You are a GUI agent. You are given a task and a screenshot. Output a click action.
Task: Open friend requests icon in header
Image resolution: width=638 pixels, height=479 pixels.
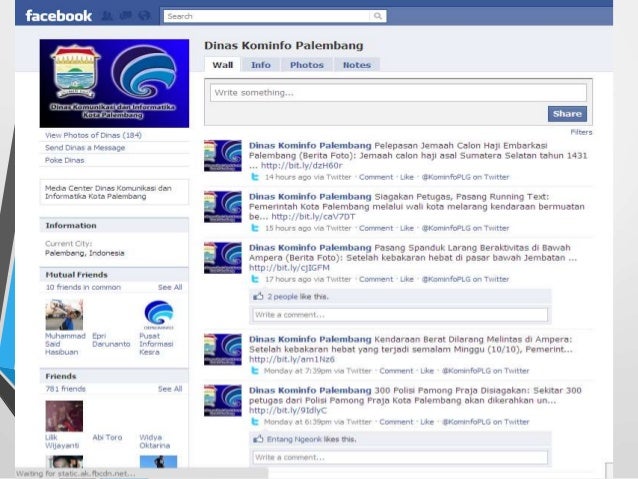point(107,16)
